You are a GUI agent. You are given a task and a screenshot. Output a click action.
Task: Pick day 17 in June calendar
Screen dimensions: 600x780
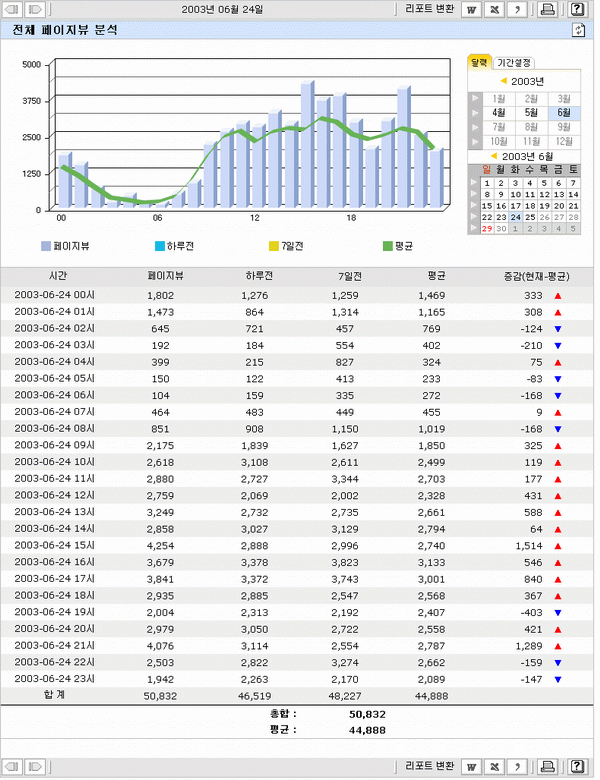516,206
